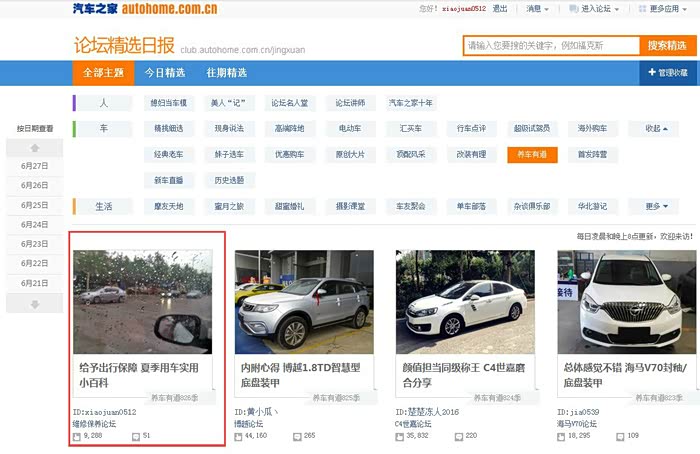Click the keyword search input field

point(551,46)
